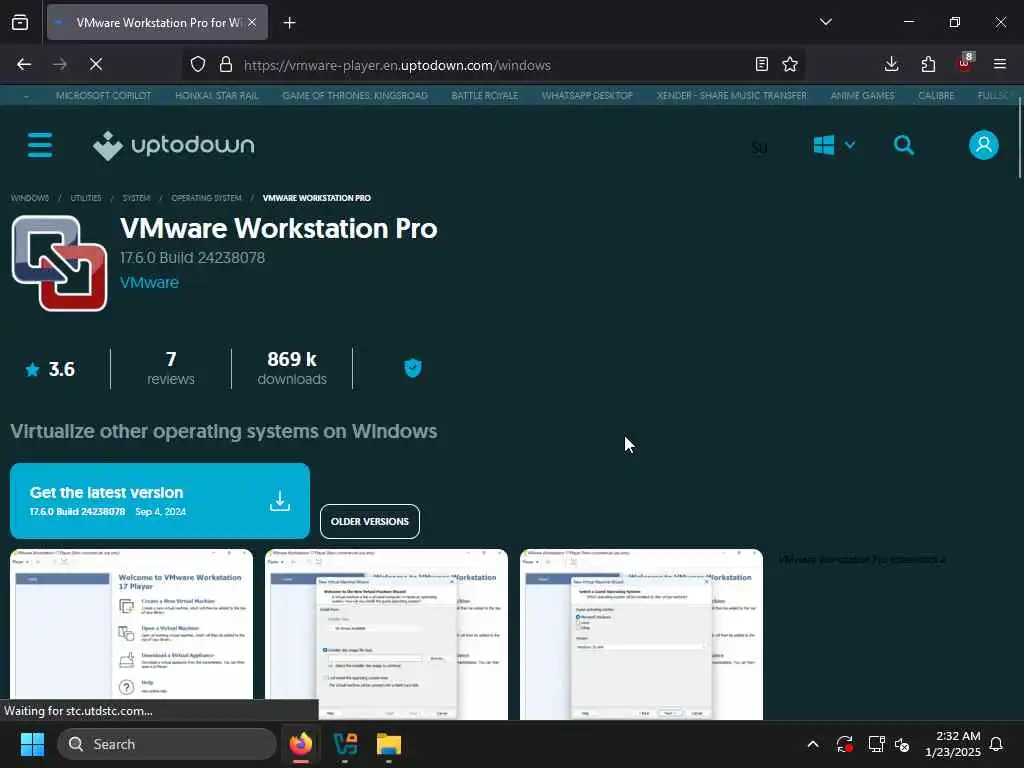Screen dimensions: 1024x768
Task: Open XENDER - SHARE MUSIC TRANSFER link
Action: pyautogui.click(x=731, y=95)
